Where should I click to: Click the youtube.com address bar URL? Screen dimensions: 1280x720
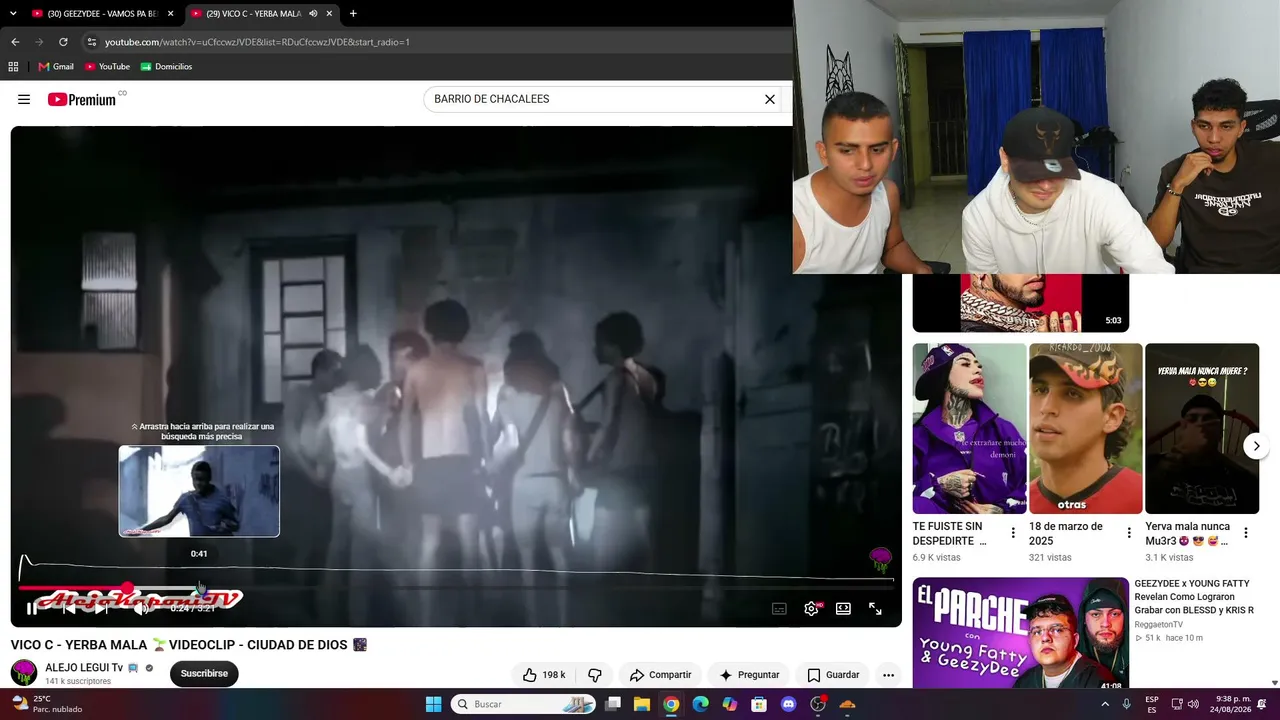(257, 42)
